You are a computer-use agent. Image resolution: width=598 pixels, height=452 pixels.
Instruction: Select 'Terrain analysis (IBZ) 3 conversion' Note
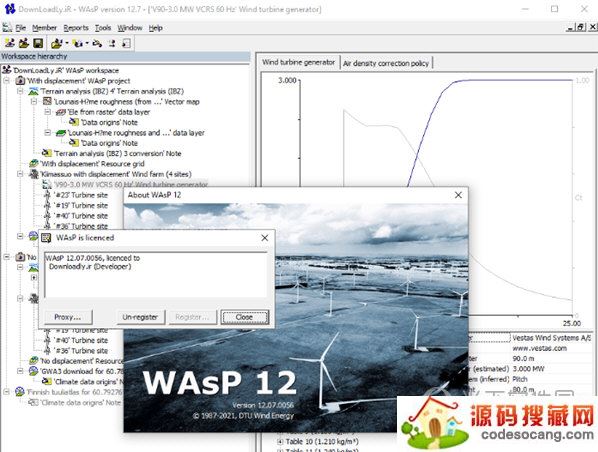pos(117,153)
